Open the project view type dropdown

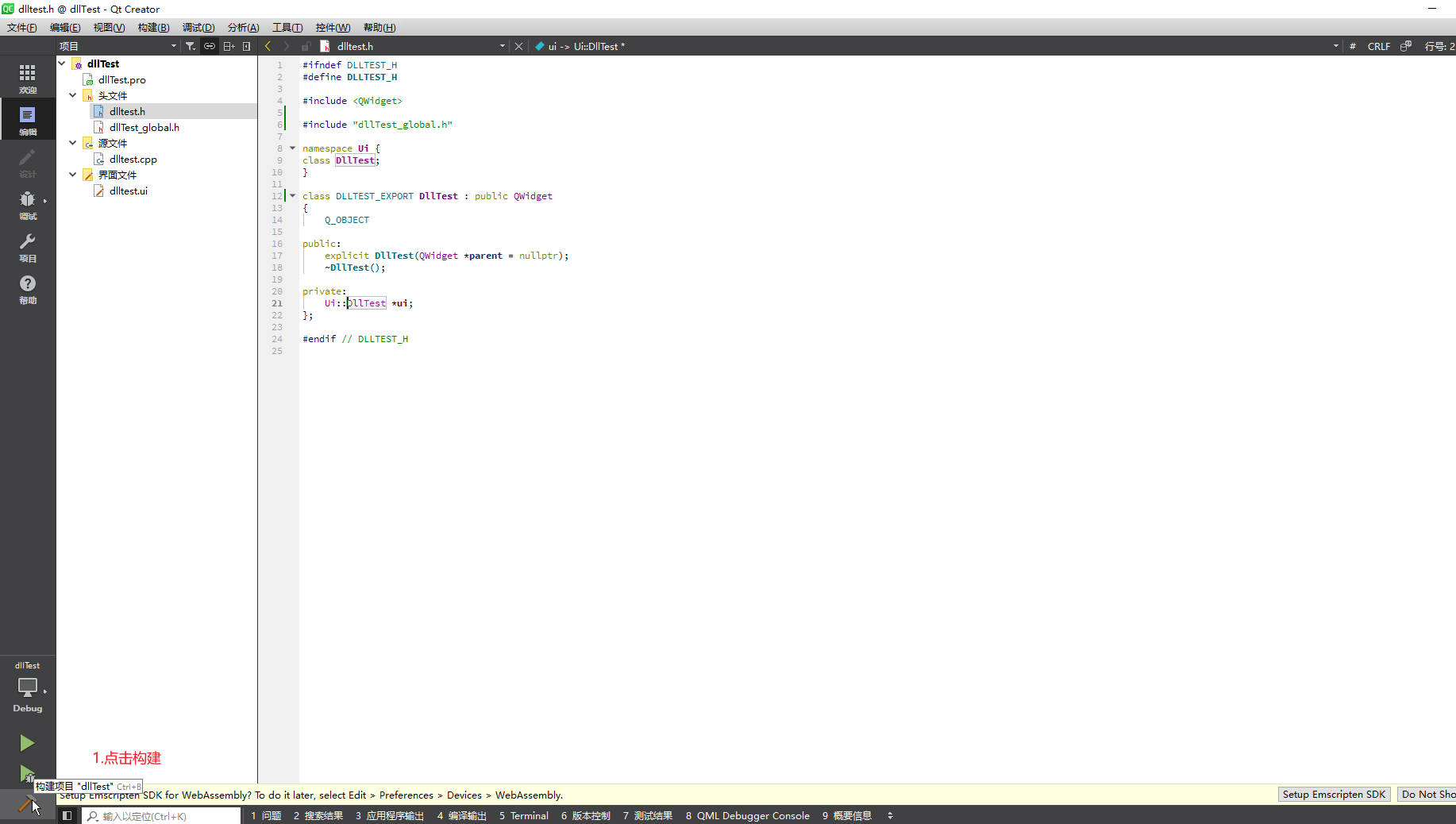point(117,46)
